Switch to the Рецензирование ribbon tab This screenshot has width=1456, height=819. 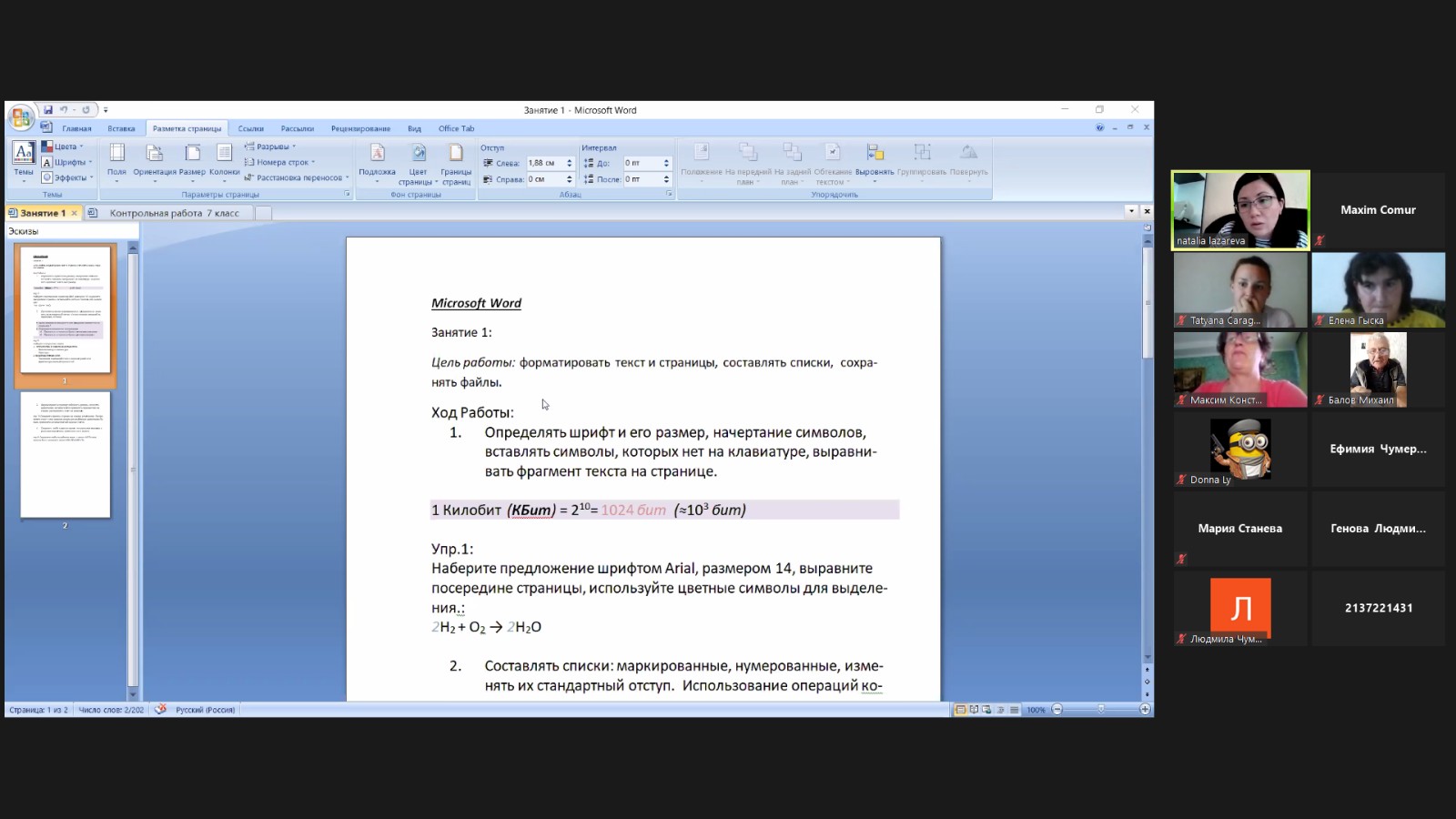pyautogui.click(x=360, y=128)
